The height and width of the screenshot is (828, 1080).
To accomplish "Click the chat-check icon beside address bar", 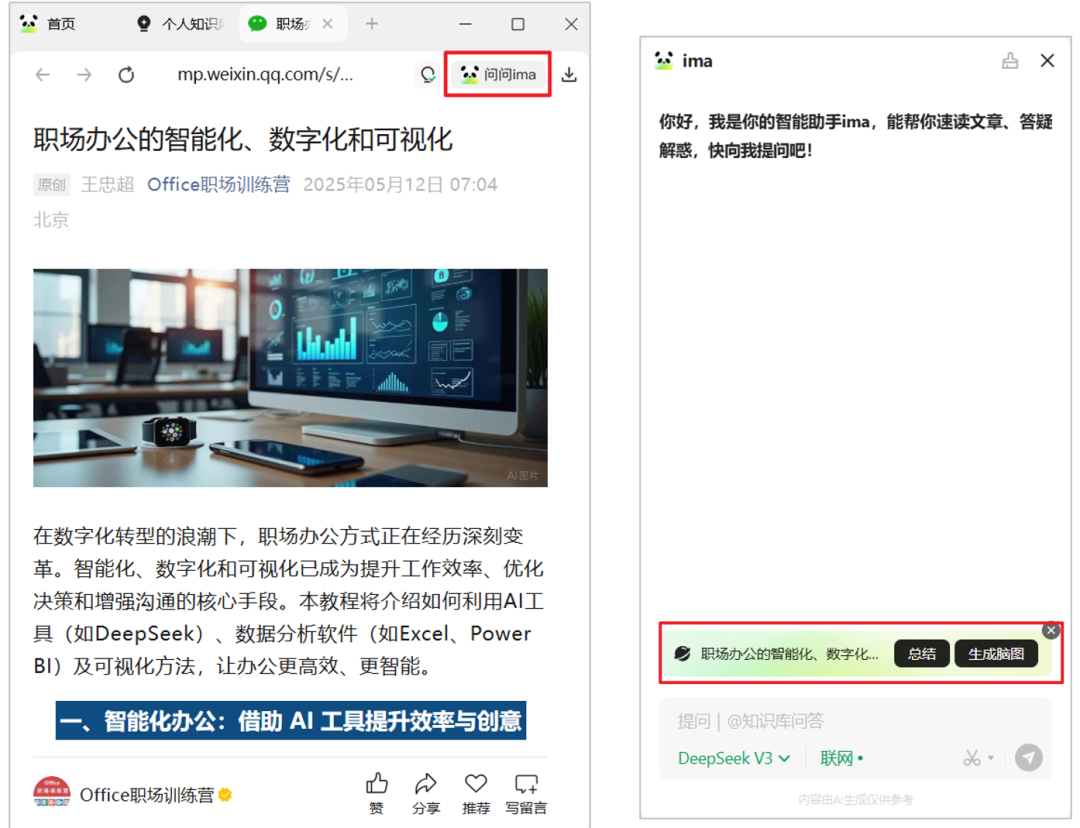I will [x=428, y=74].
